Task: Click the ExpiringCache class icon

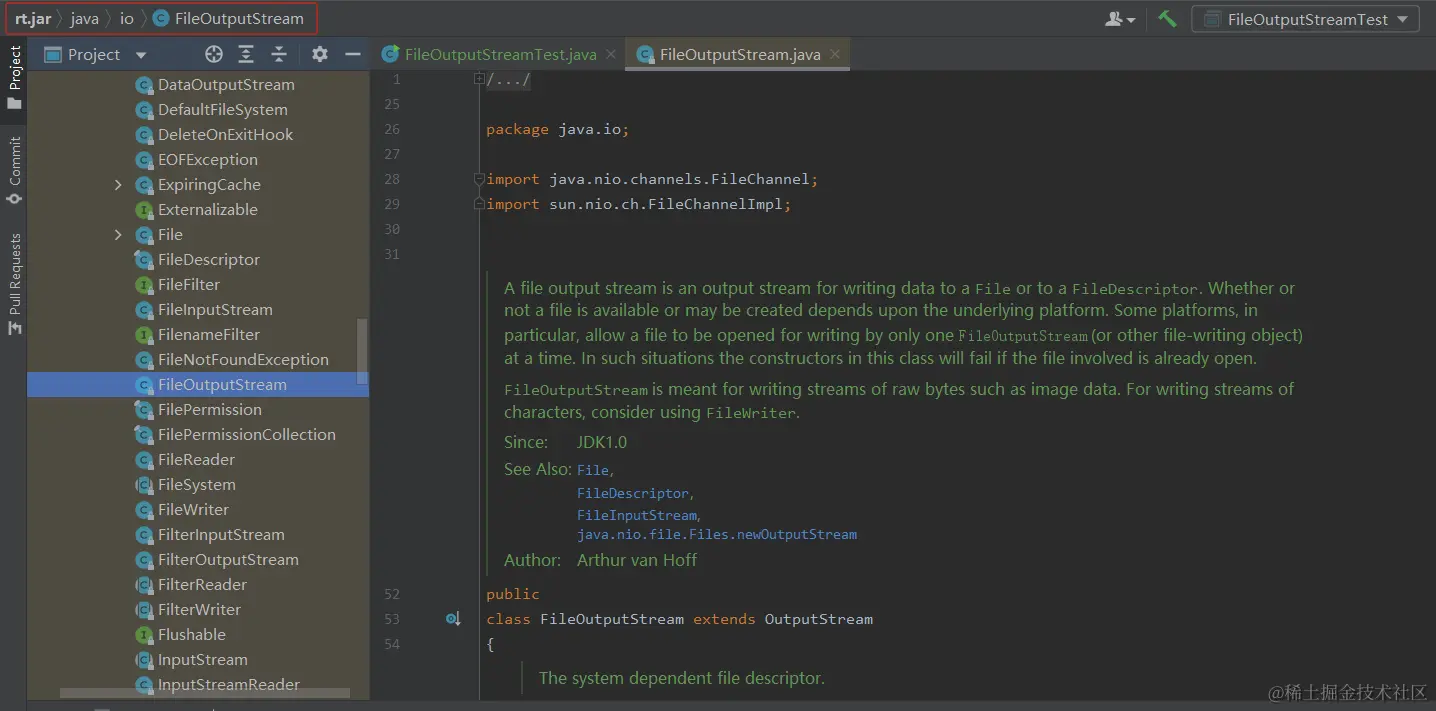Action: point(143,184)
